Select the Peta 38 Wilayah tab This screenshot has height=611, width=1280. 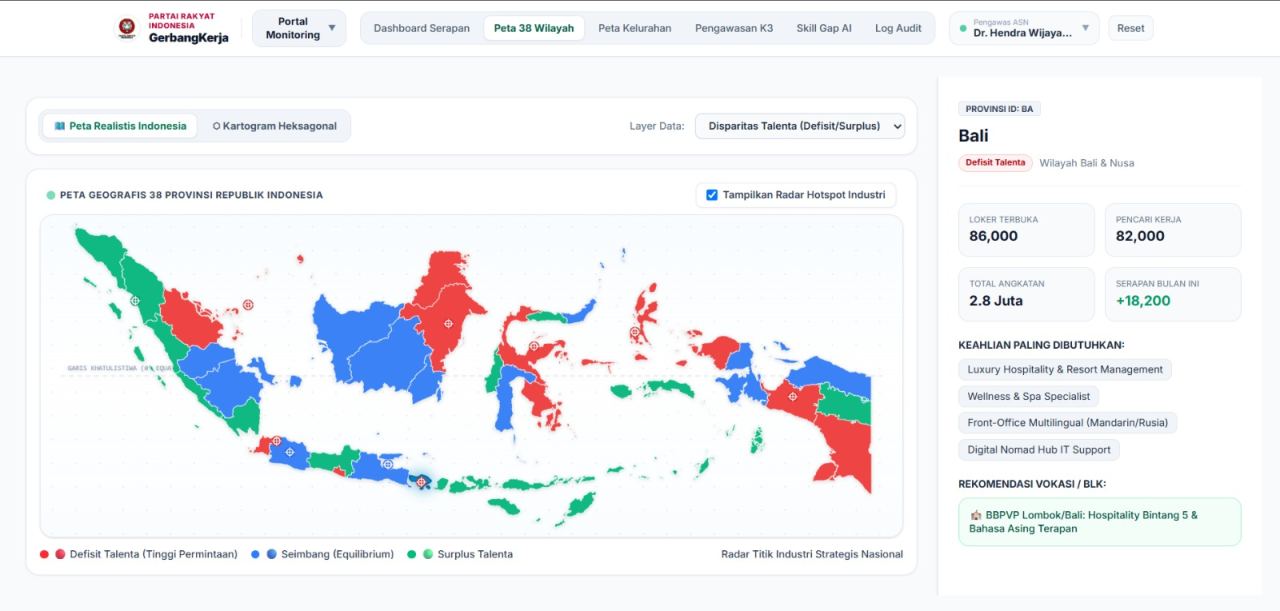click(534, 28)
